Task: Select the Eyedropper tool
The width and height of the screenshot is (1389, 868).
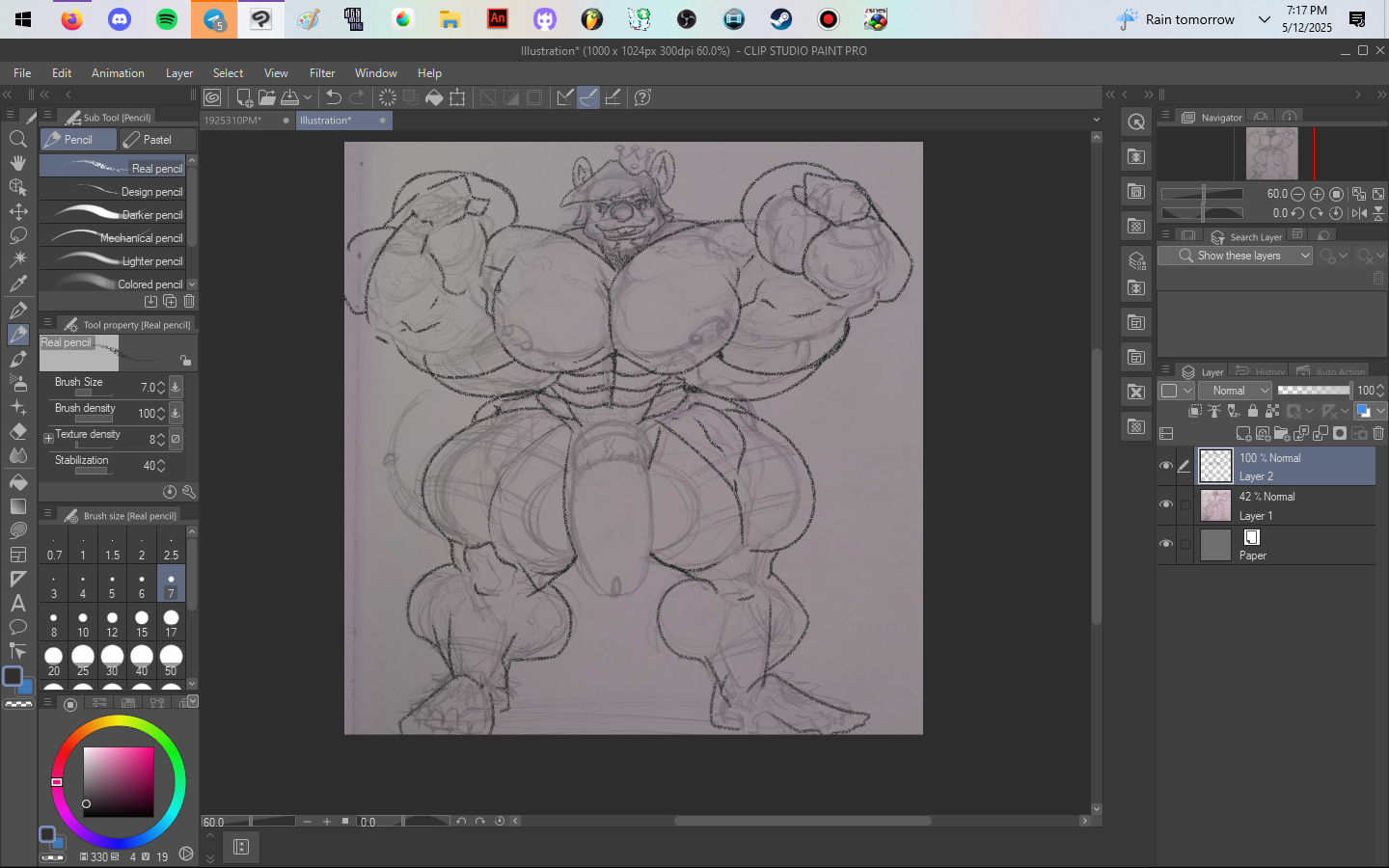Action: tap(17, 284)
